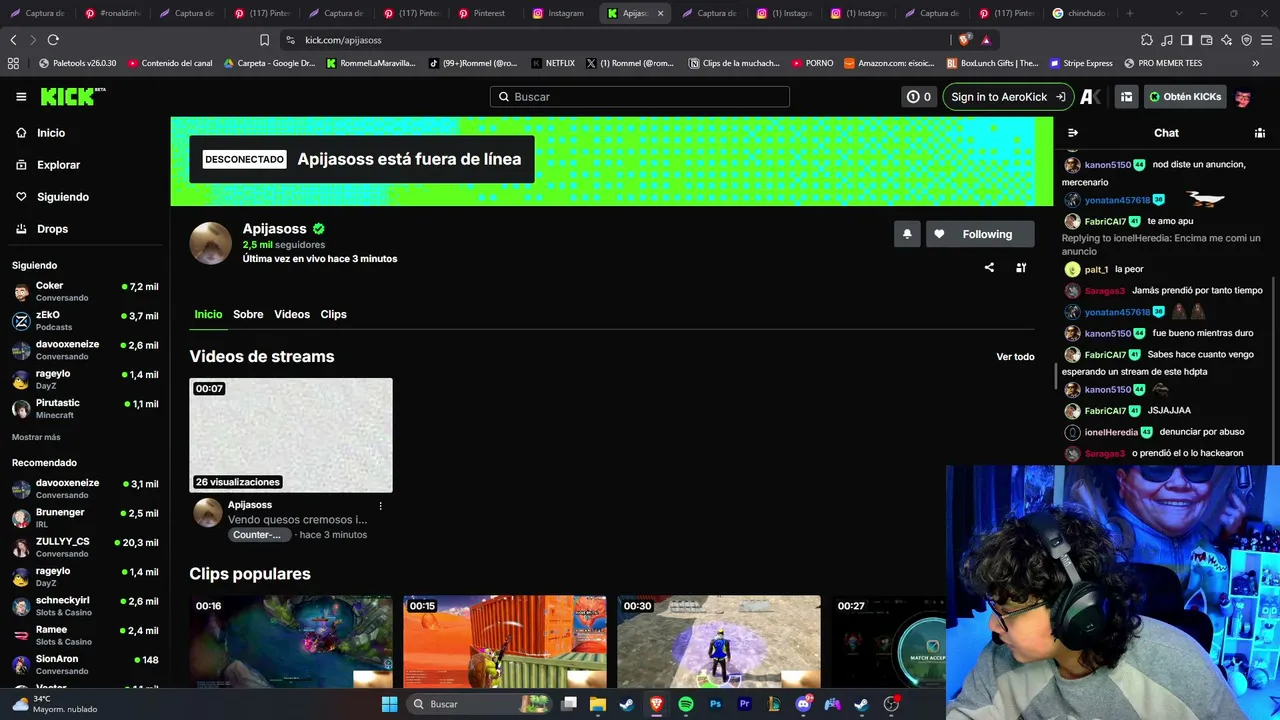The image size is (1280, 720).
Task: Open schneckyirl recommended channel
Action: [x=85, y=606]
